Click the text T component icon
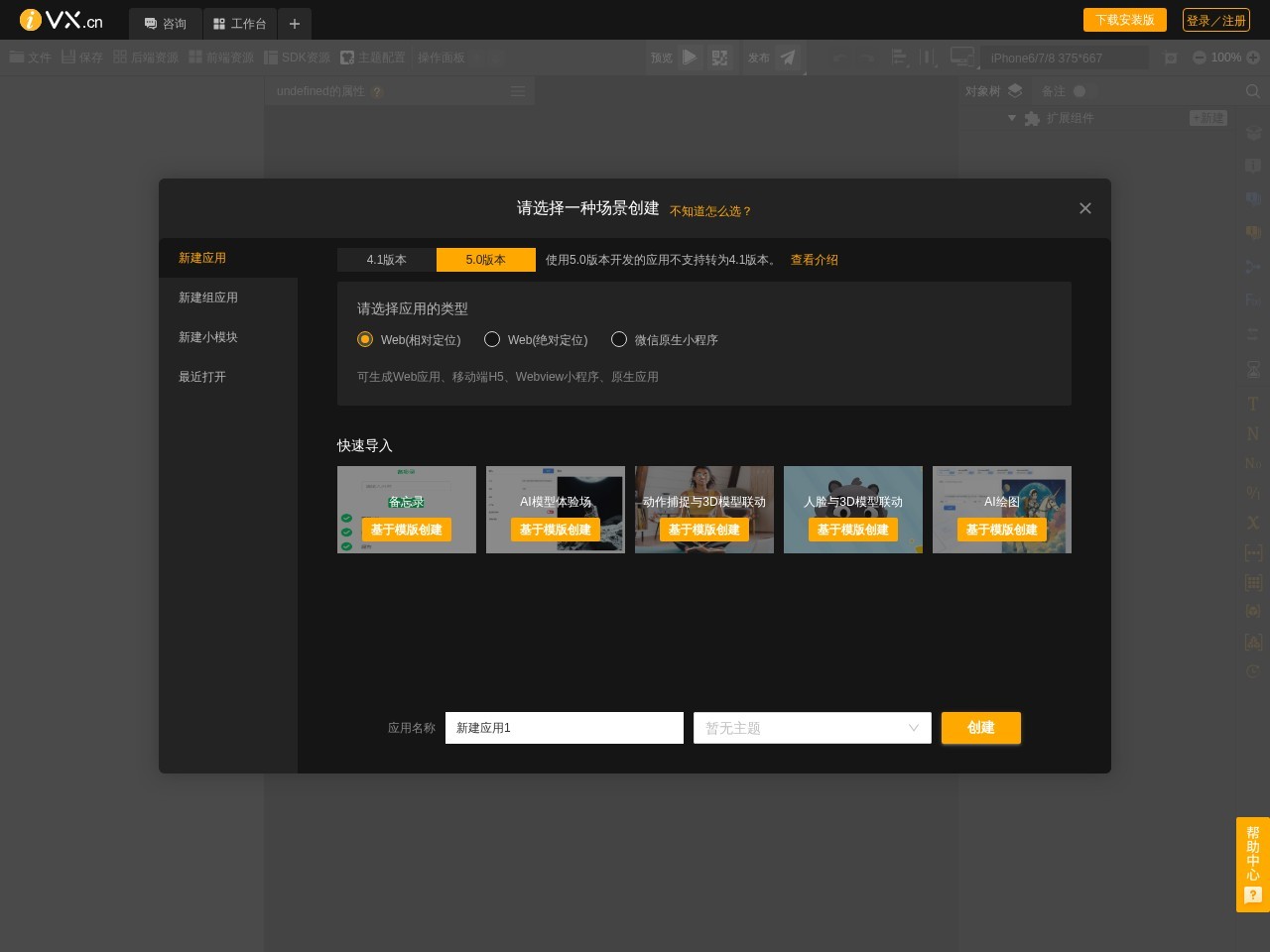Viewport: 1270px width, 952px height. pyautogui.click(x=1253, y=404)
